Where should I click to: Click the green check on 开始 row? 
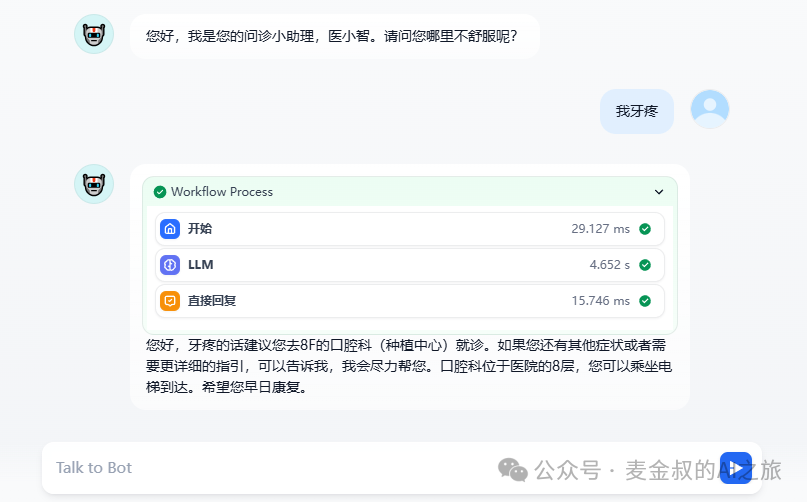[645, 229]
